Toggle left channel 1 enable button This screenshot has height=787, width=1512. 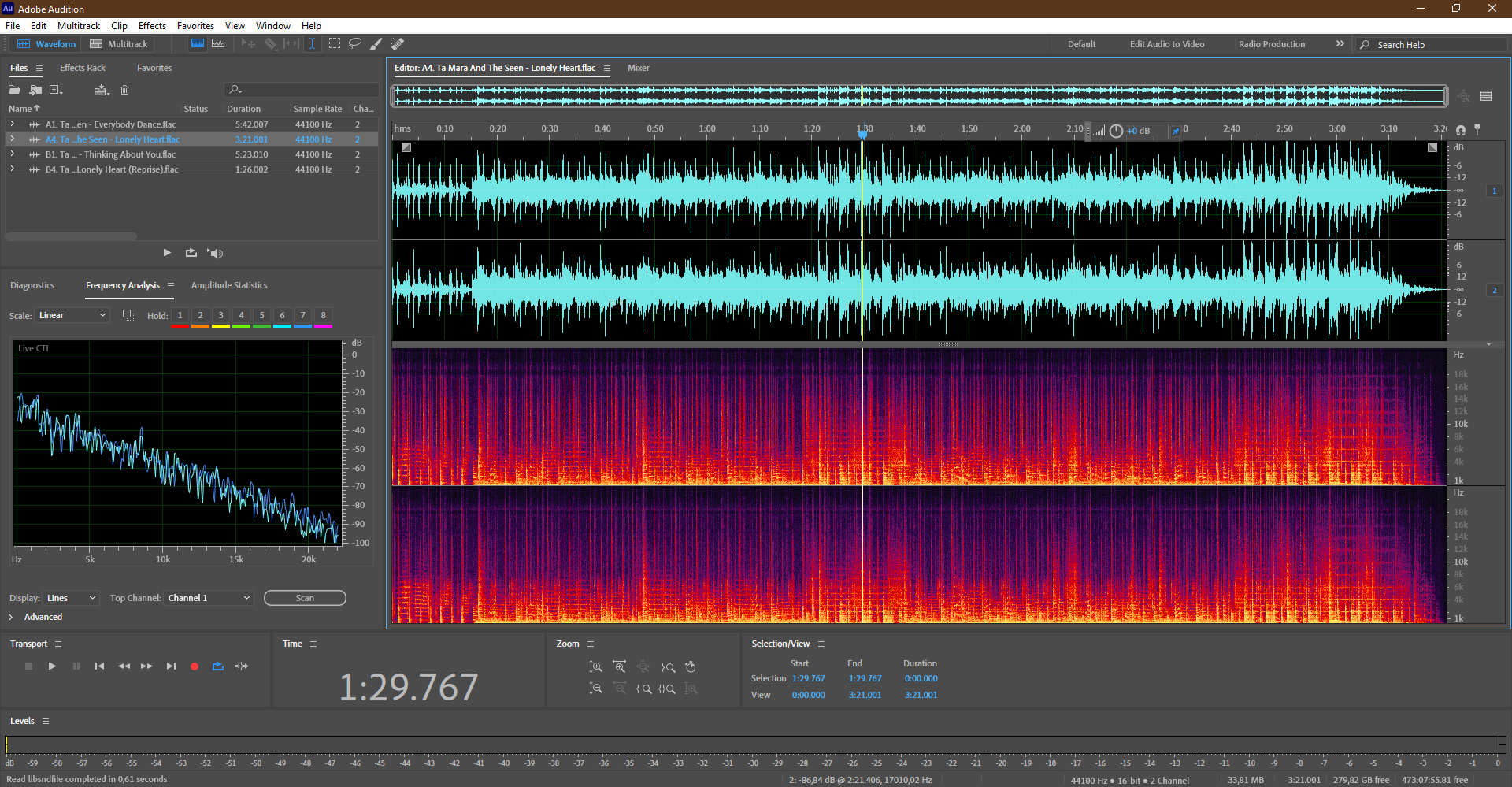coord(1494,191)
